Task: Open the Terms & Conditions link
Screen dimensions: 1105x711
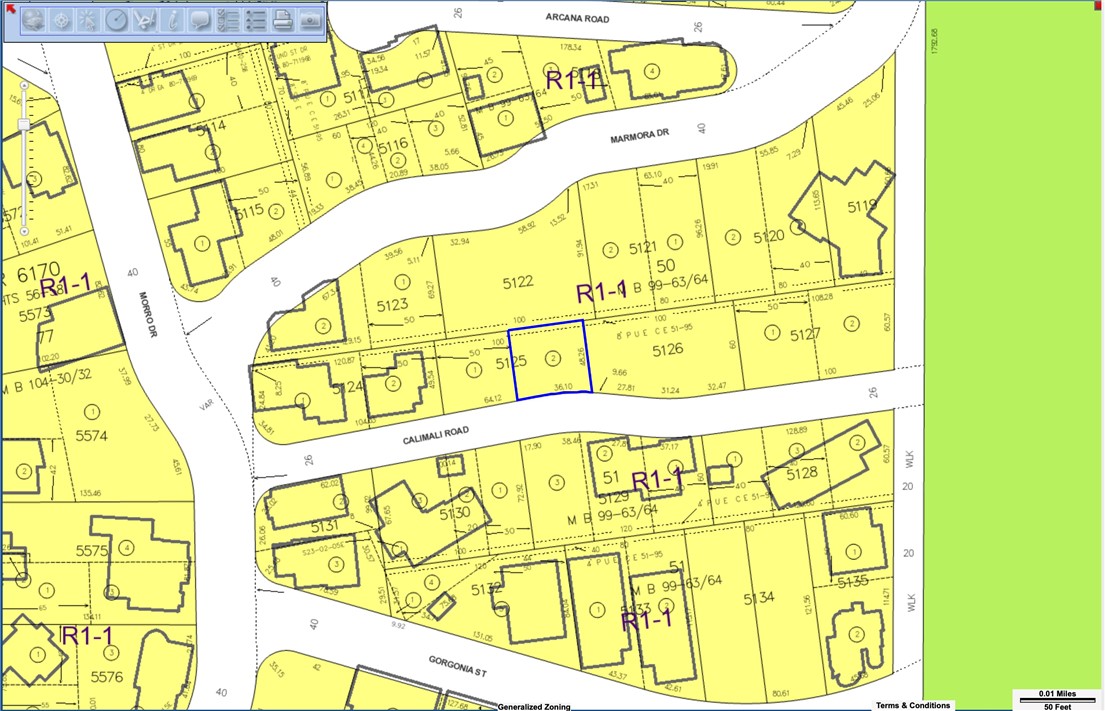Action: (912, 705)
